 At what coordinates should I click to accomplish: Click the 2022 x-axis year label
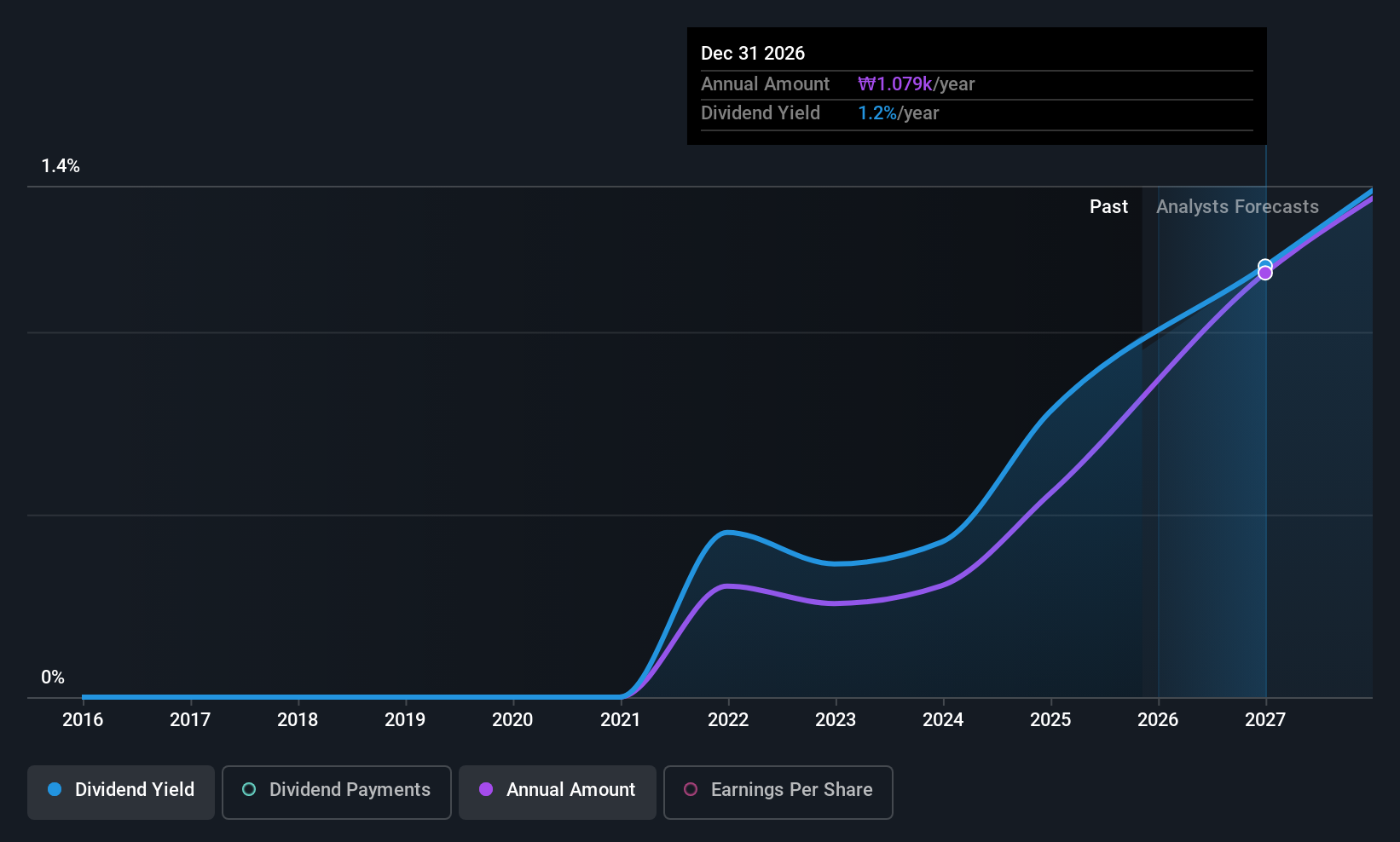pos(728,720)
